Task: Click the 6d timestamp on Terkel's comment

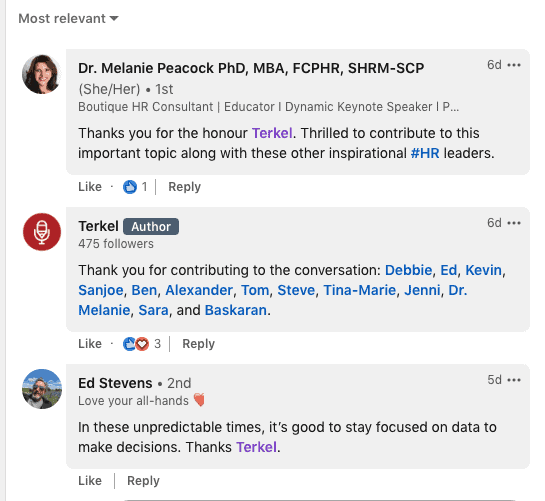Action: 494,223
